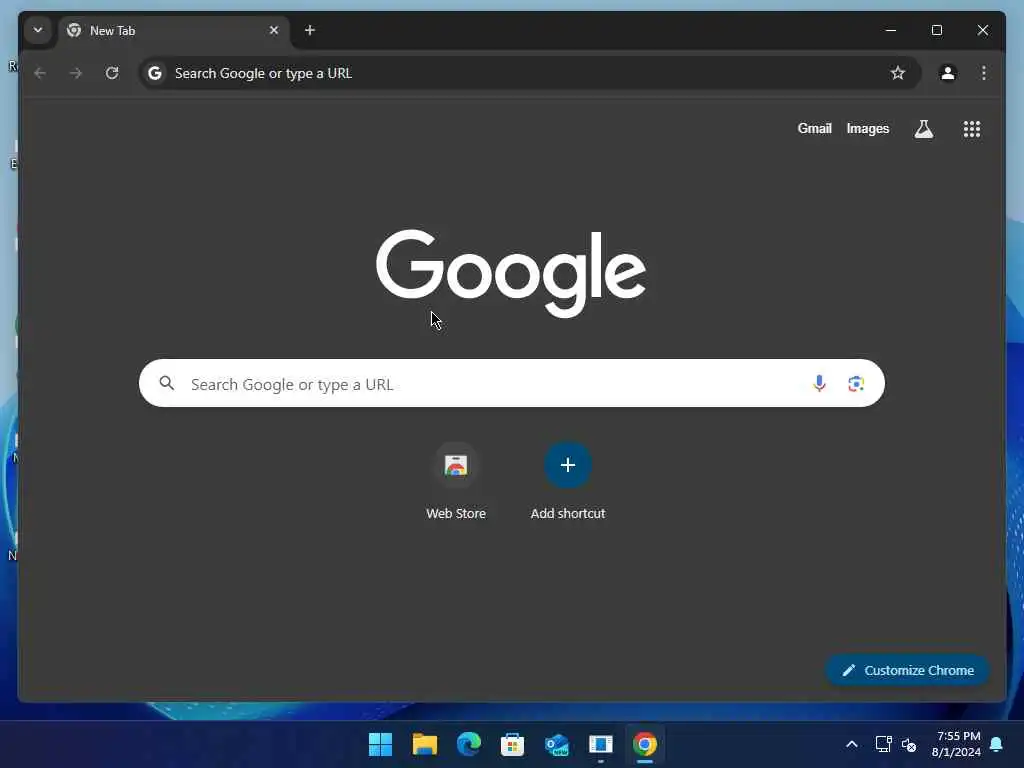Select the New Tab browser tab
Screen dimensions: 1024x768
174,31
